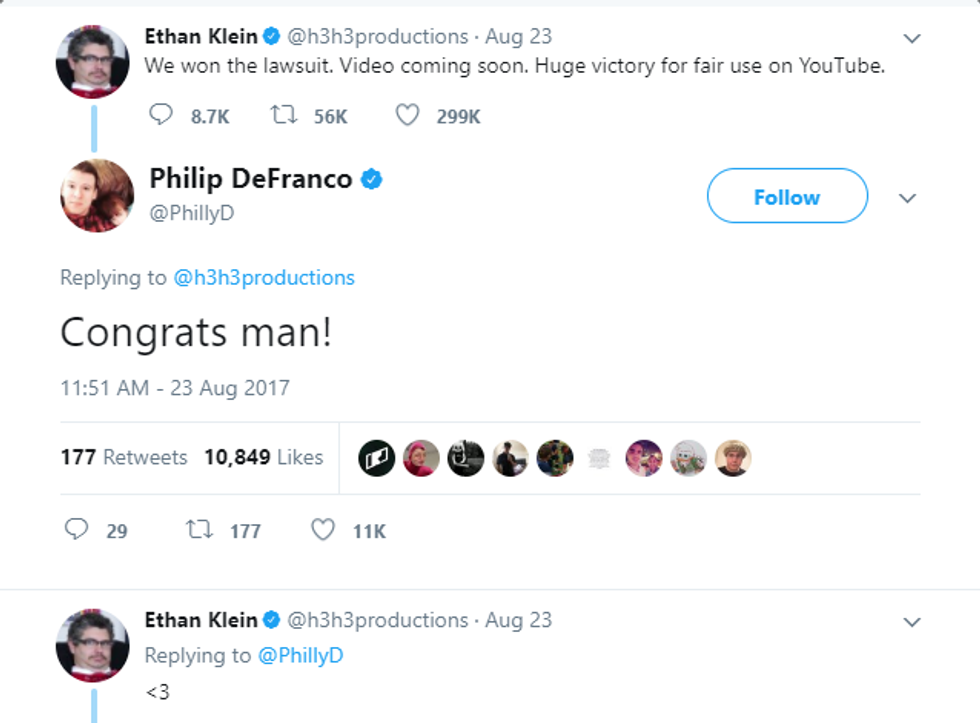This screenshot has height=723, width=980.
Task: Click Philip DeFranco's verified badge
Action: [372, 180]
